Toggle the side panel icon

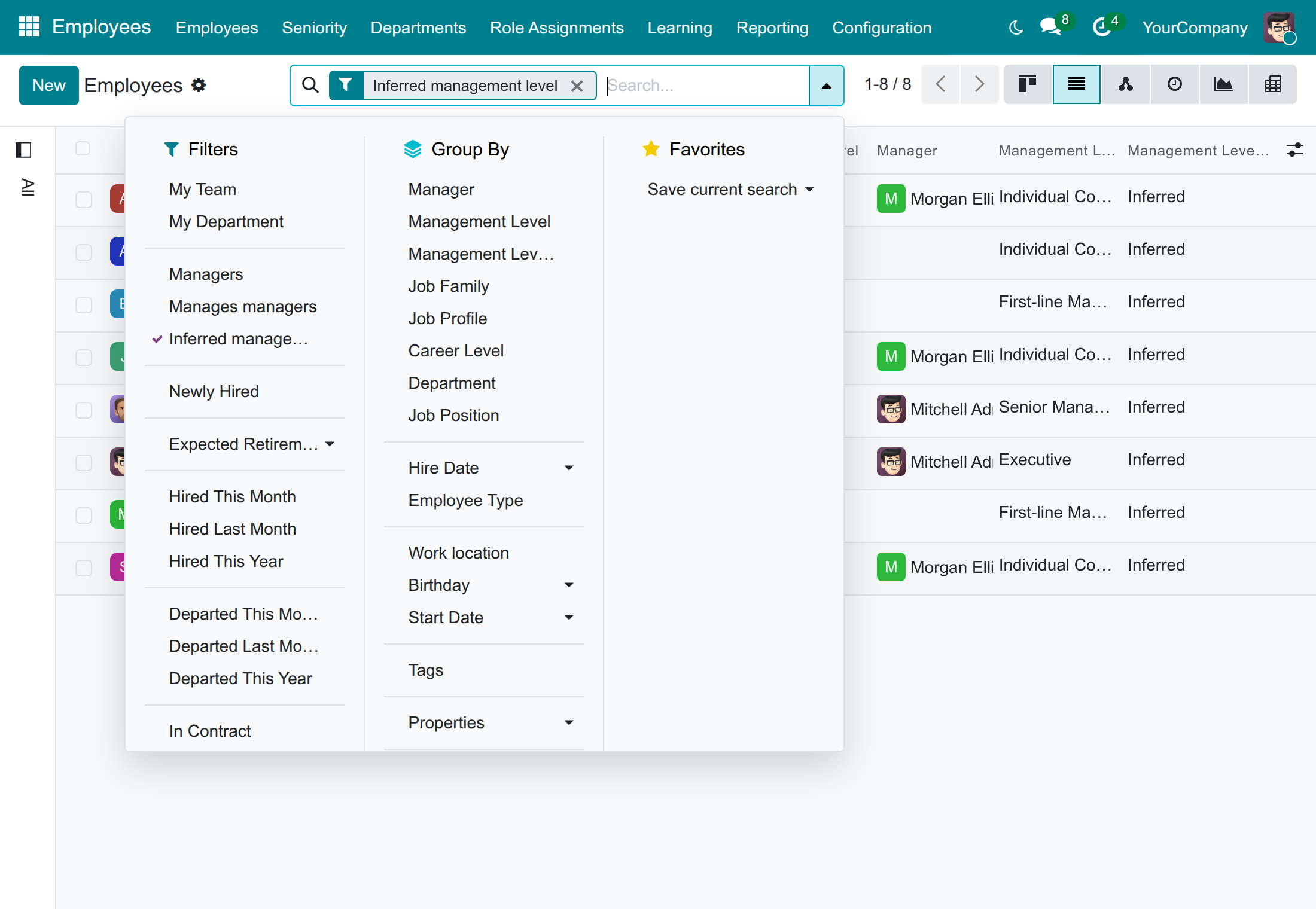click(23, 150)
